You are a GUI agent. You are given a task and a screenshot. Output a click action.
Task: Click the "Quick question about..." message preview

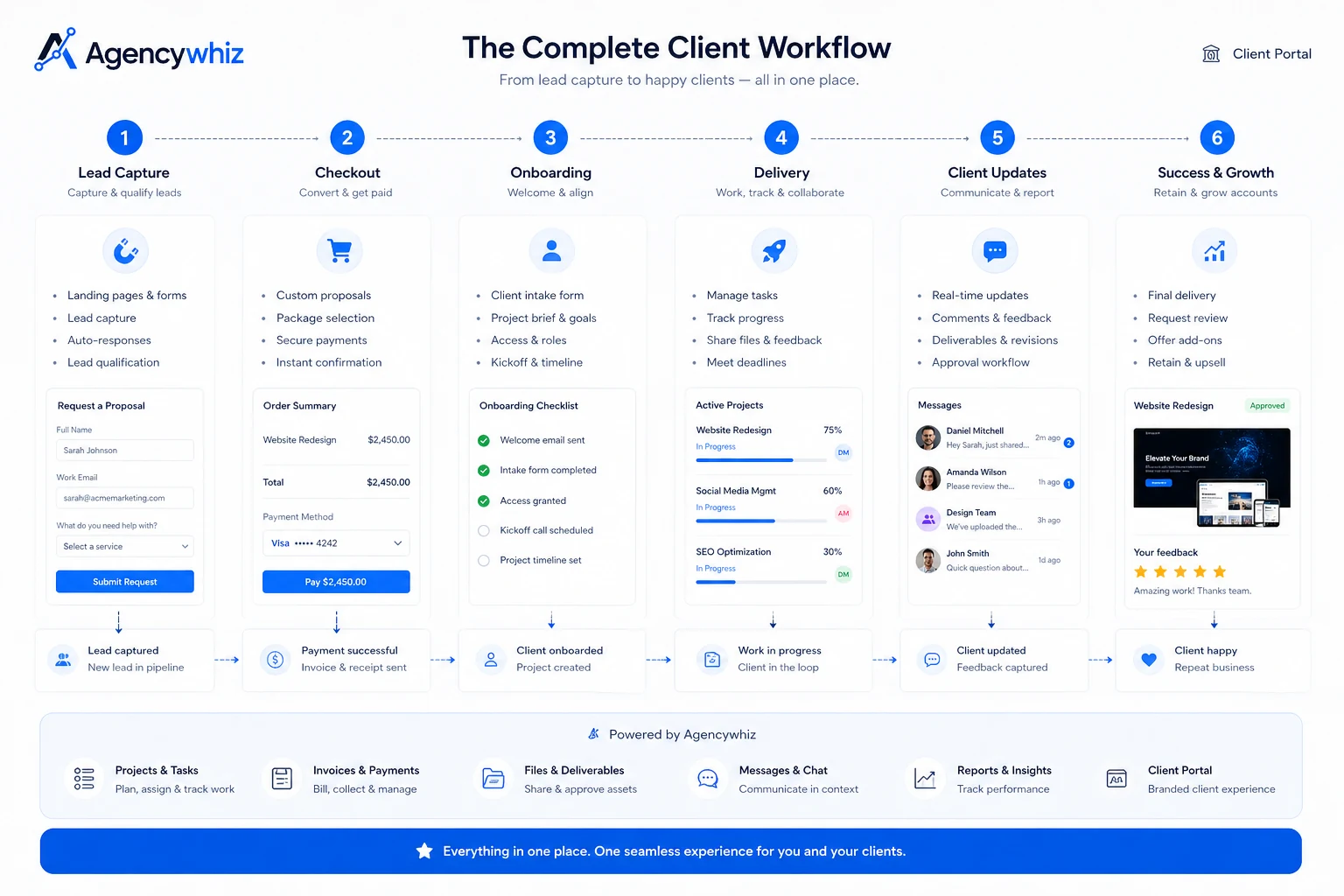pos(987,568)
